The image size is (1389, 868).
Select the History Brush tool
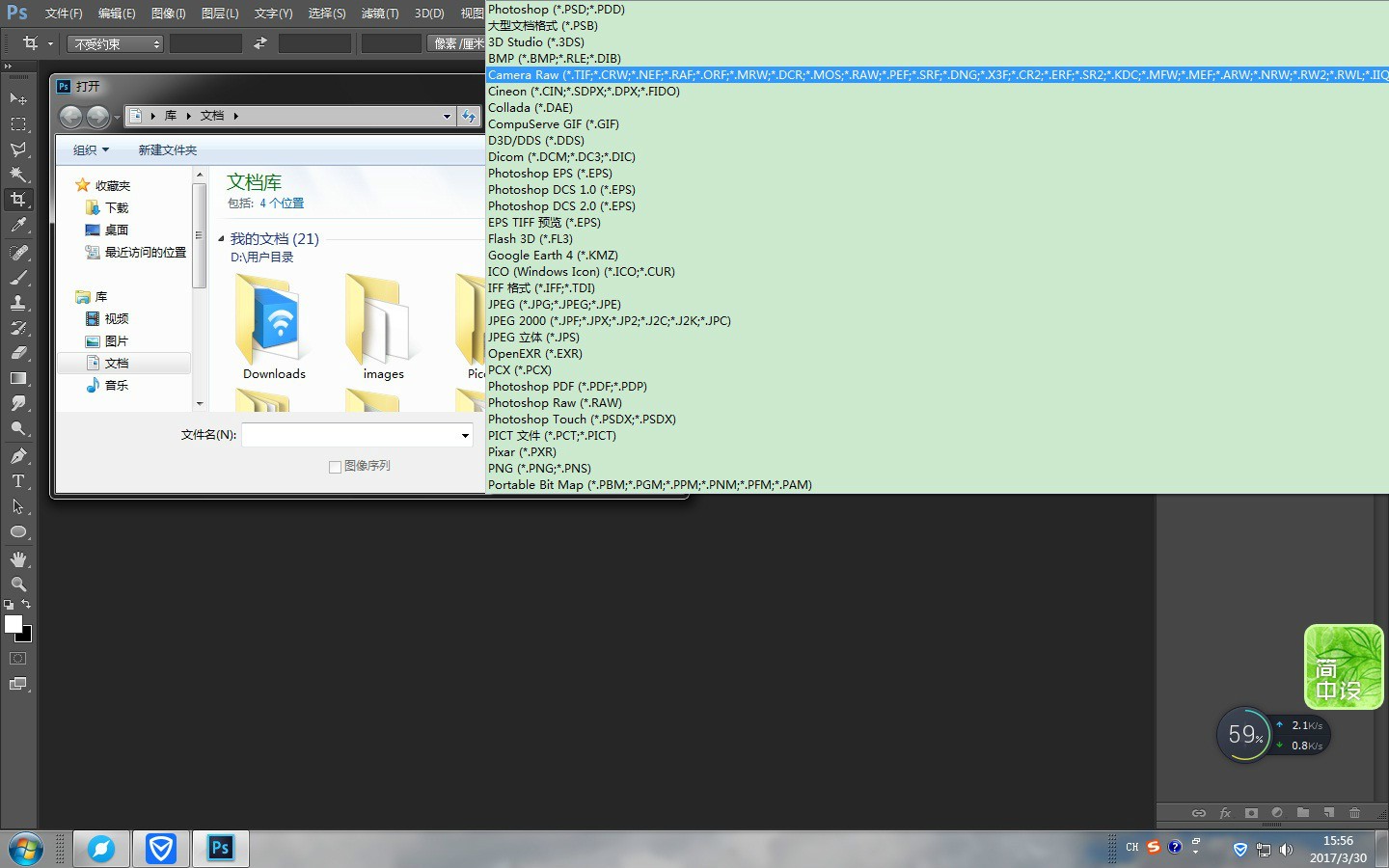tap(18, 328)
